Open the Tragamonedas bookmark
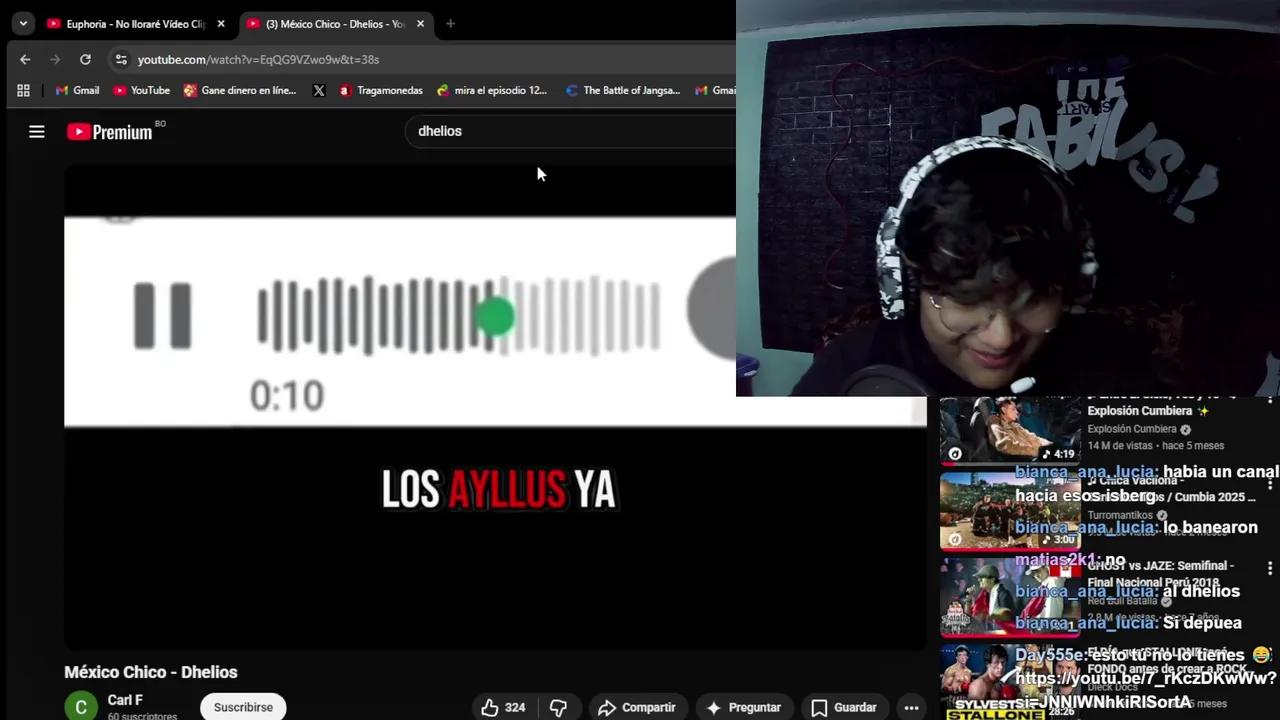 pos(380,90)
